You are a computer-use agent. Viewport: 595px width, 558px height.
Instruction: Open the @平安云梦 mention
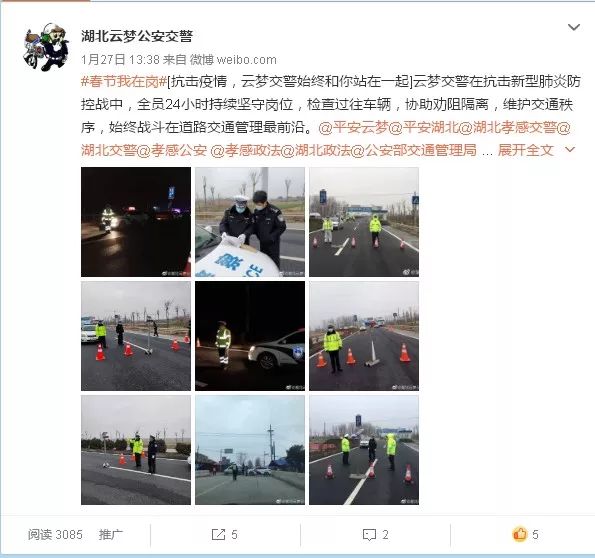(x=354, y=127)
